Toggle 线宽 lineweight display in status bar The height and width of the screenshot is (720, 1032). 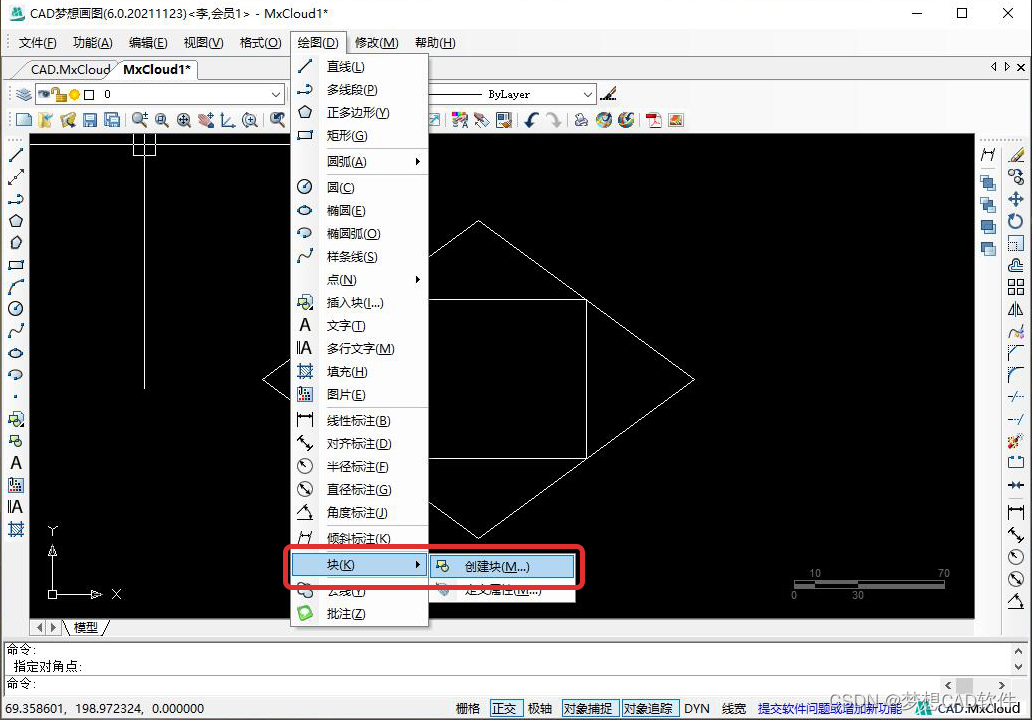click(x=734, y=708)
